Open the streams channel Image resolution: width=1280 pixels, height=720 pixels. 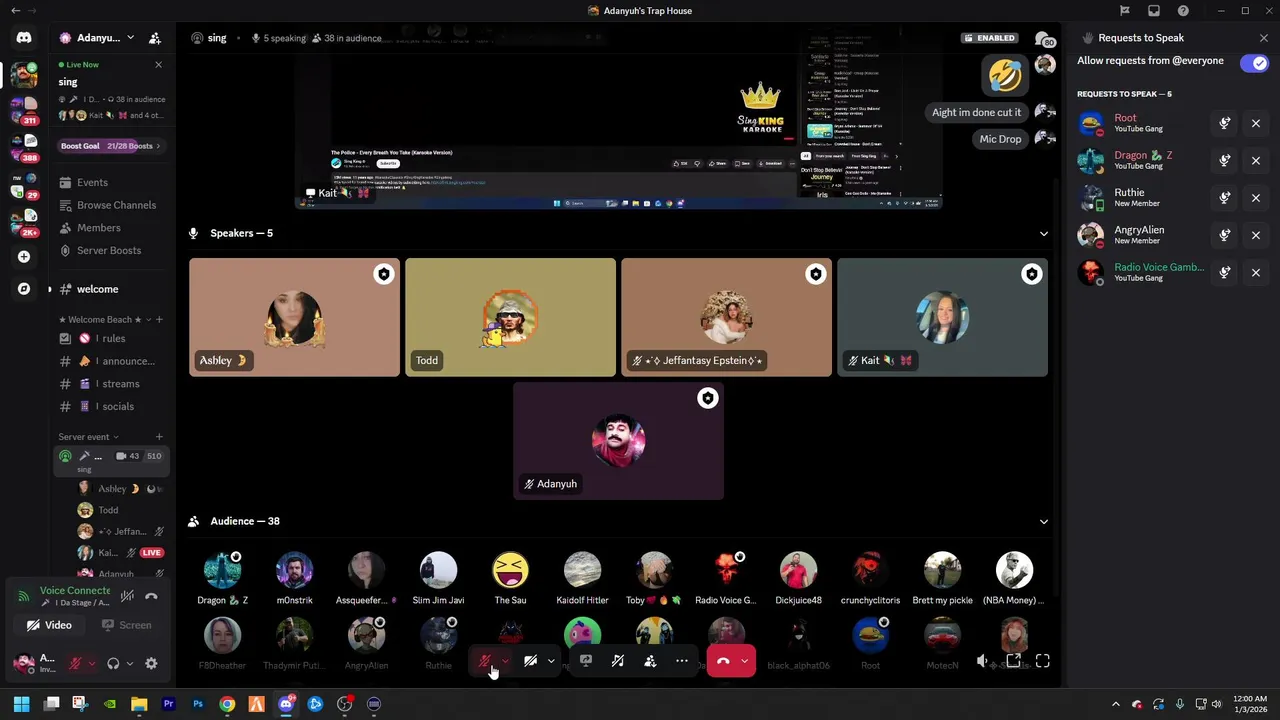[111, 384]
